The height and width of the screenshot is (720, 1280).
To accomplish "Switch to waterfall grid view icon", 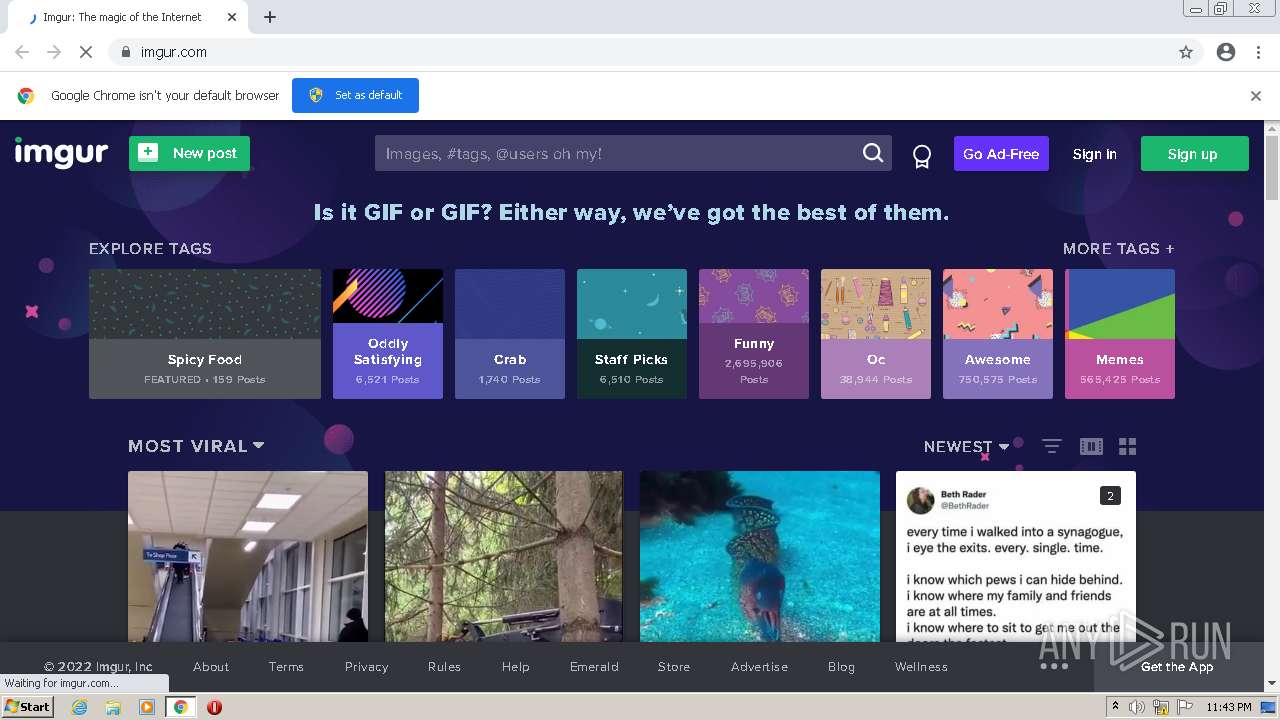I will 1127,446.
